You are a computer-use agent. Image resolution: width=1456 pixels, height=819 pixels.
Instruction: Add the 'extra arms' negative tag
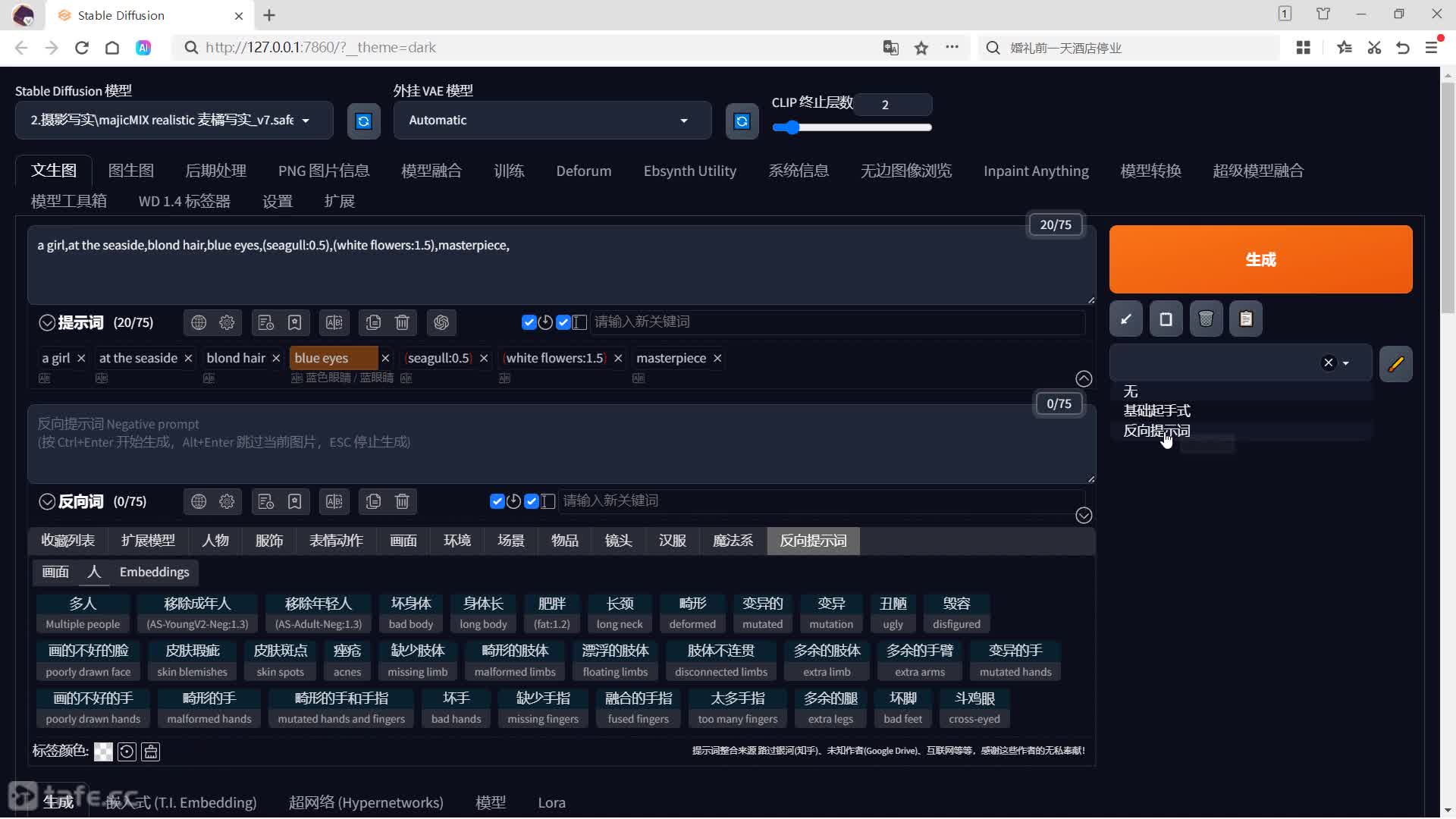pyautogui.click(x=919, y=661)
